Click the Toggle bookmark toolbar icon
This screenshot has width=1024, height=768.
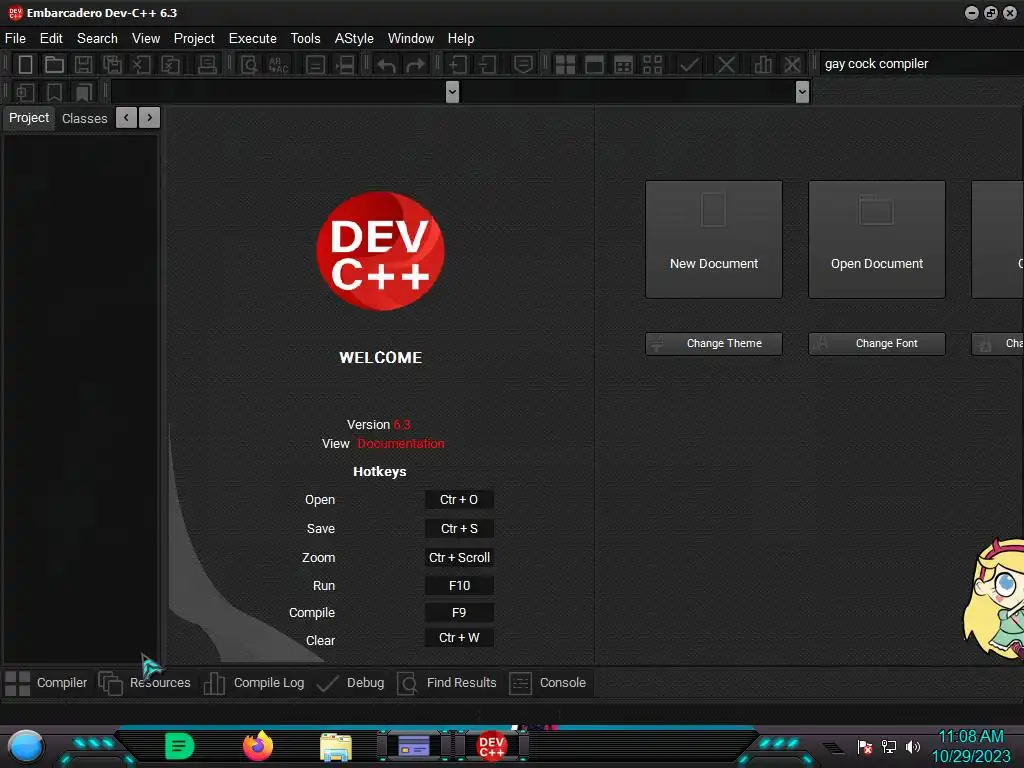coord(54,92)
